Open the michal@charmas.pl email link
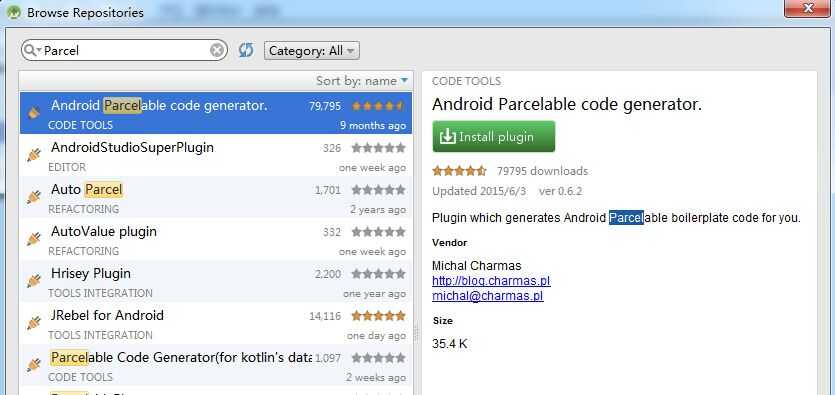The width and height of the screenshot is (835, 395). pyautogui.click(x=487, y=296)
